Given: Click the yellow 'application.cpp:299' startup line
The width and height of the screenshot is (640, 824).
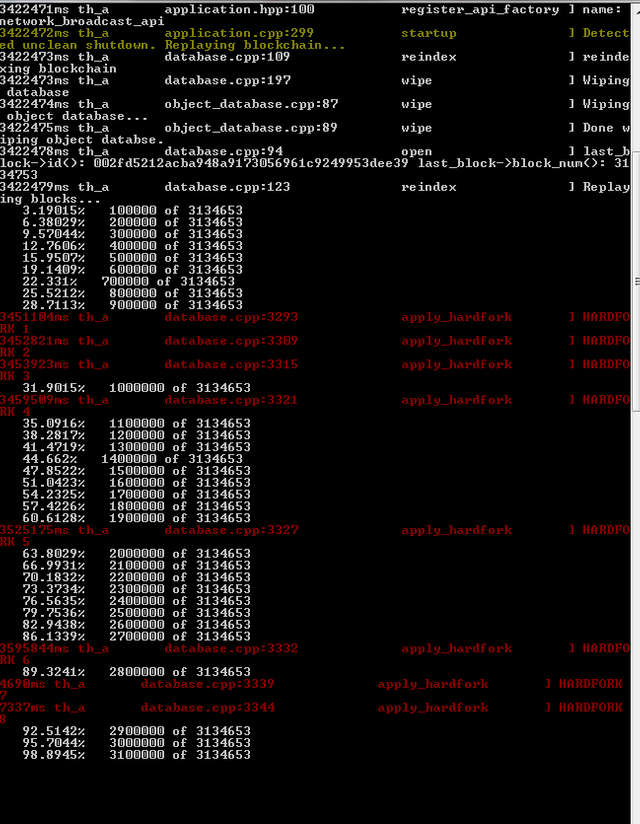Looking at the screenshot, I should click(x=315, y=33).
